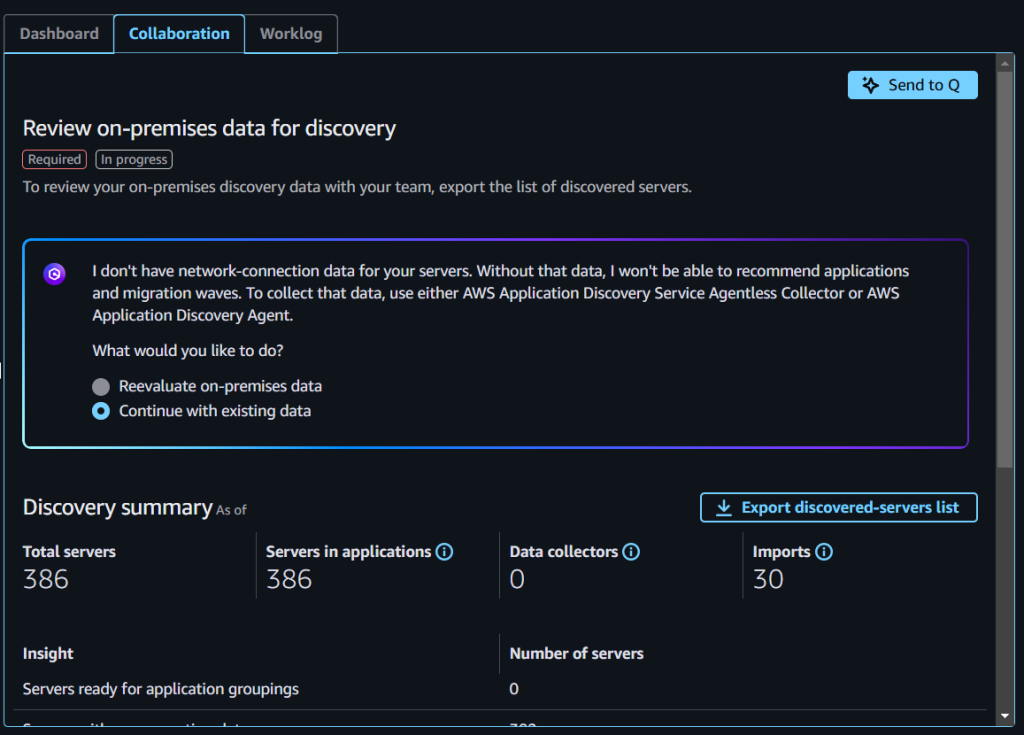Click the Required status badge
Screen dimensions: 1024x735
coord(54,159)
